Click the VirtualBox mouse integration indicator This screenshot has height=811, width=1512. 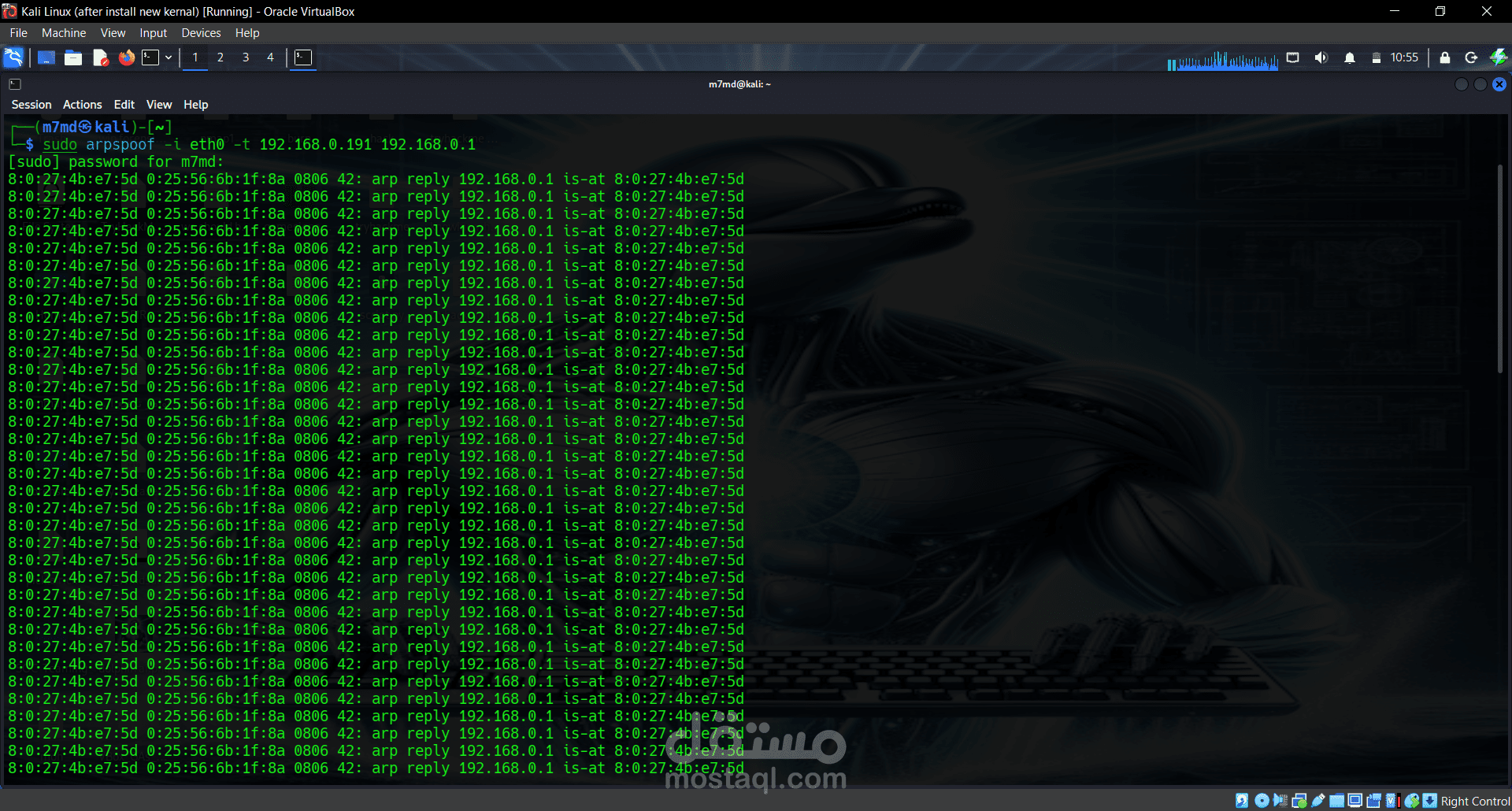(1412, 801)
